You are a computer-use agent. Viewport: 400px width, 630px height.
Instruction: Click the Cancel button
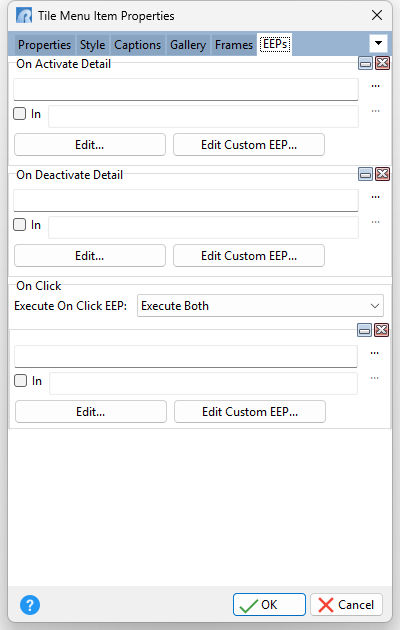point(346,605)
